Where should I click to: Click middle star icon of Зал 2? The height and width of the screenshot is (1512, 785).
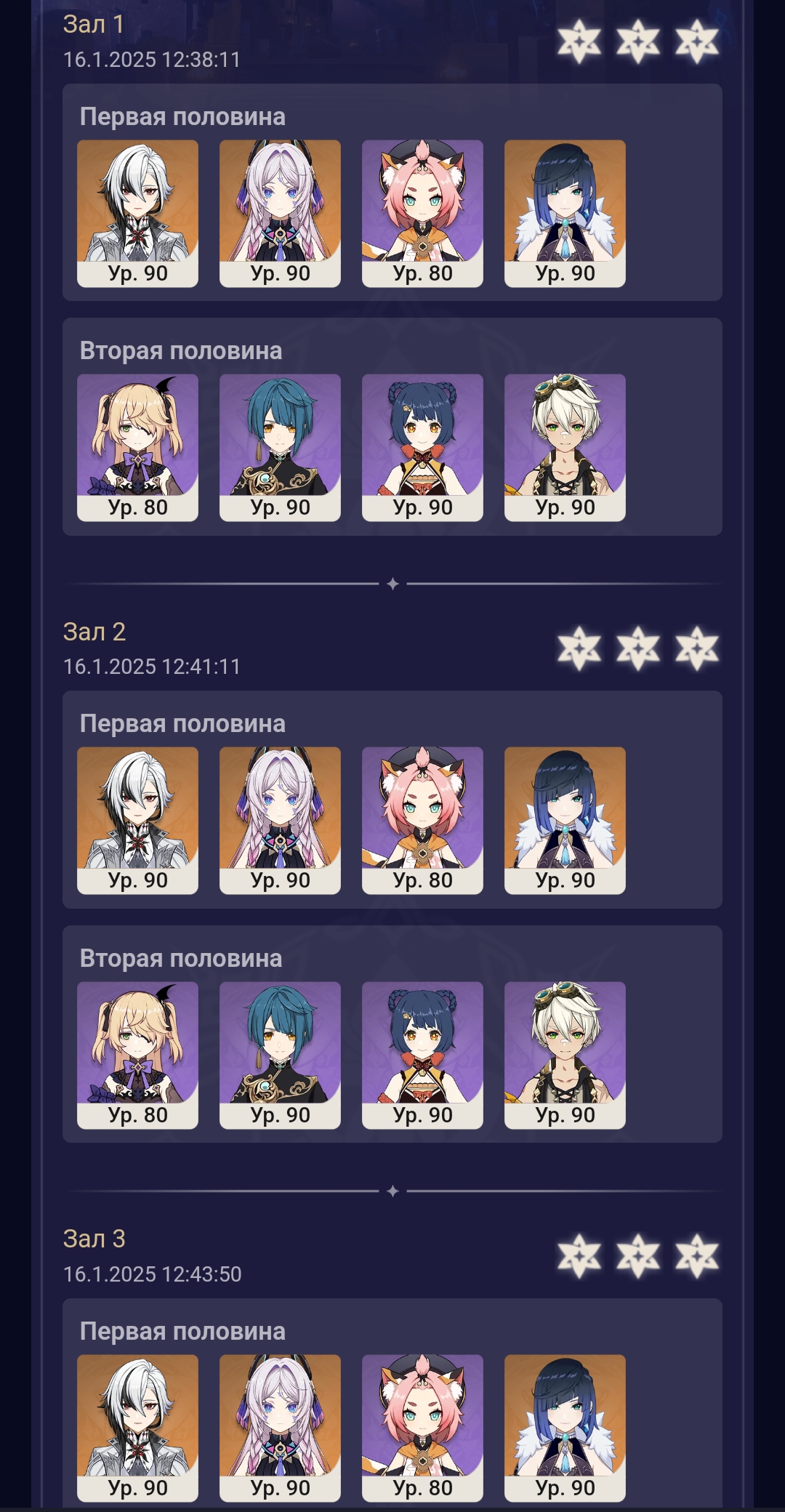pyautogui.click(x=638, y=648)
